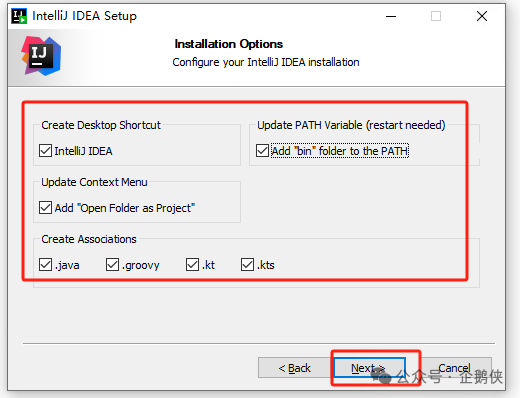Click the "Update PATH Variable" group label
The image size is (520, 398).
(x=351, y=125)
